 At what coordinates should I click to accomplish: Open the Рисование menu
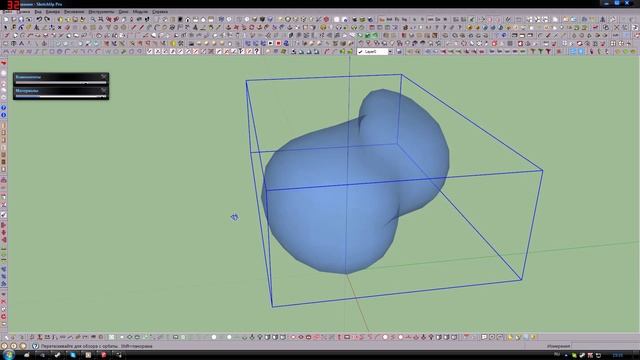(x=74, y=12)
